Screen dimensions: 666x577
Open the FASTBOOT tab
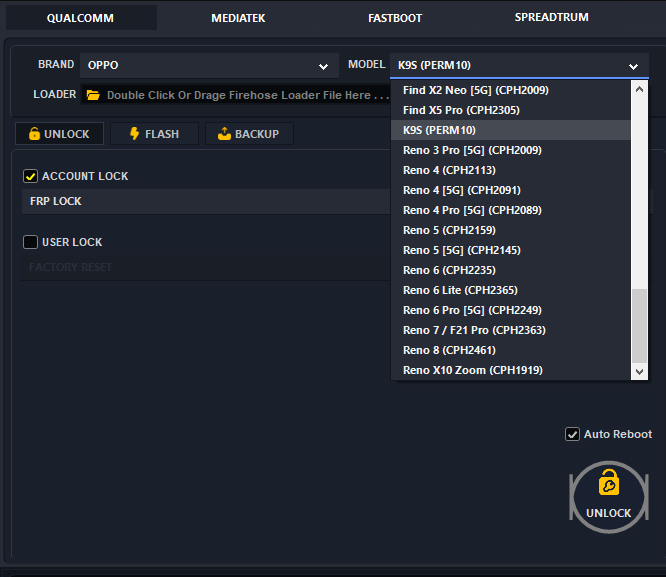[395, 18]
